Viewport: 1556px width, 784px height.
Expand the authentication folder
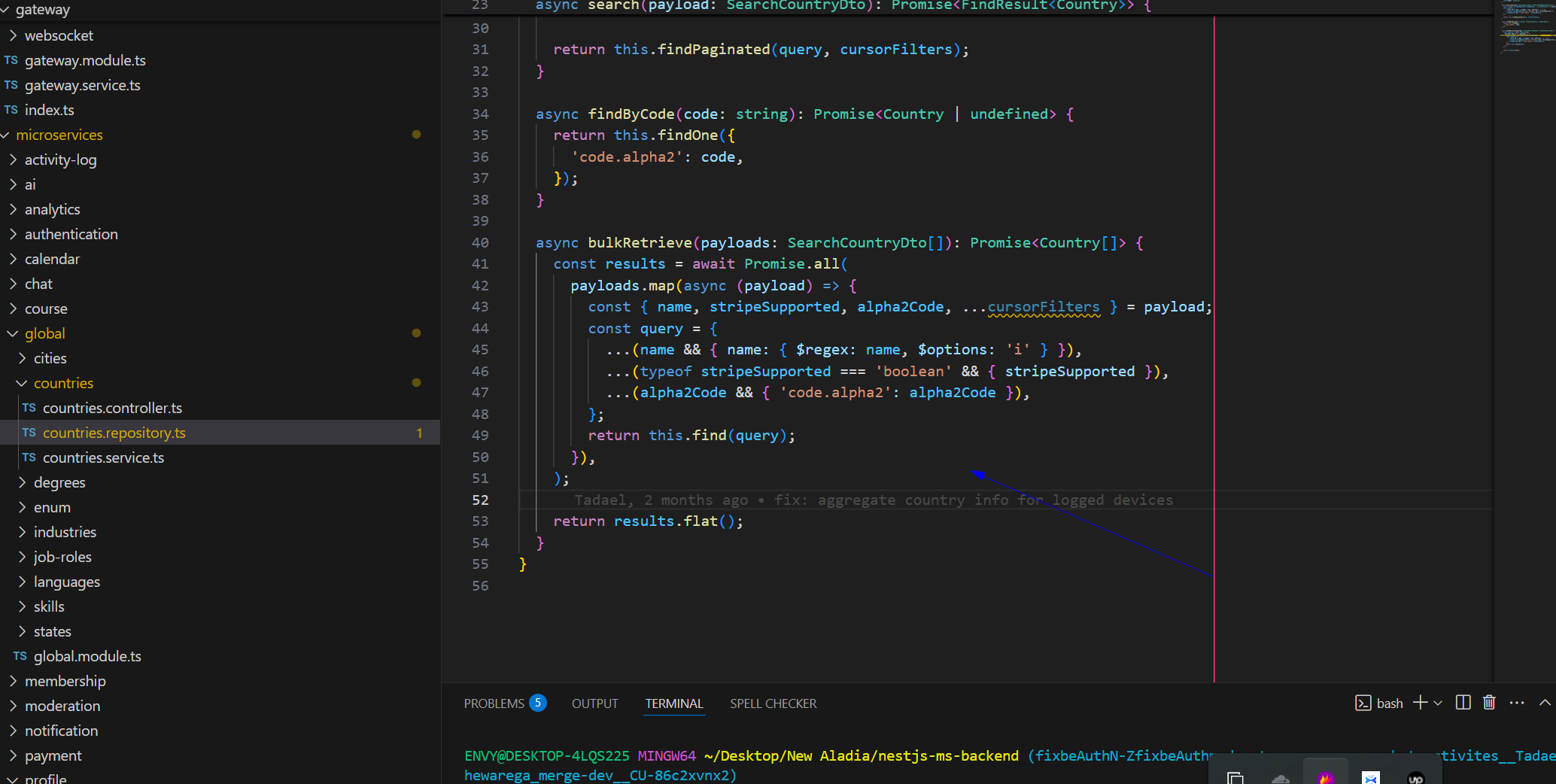71,234
